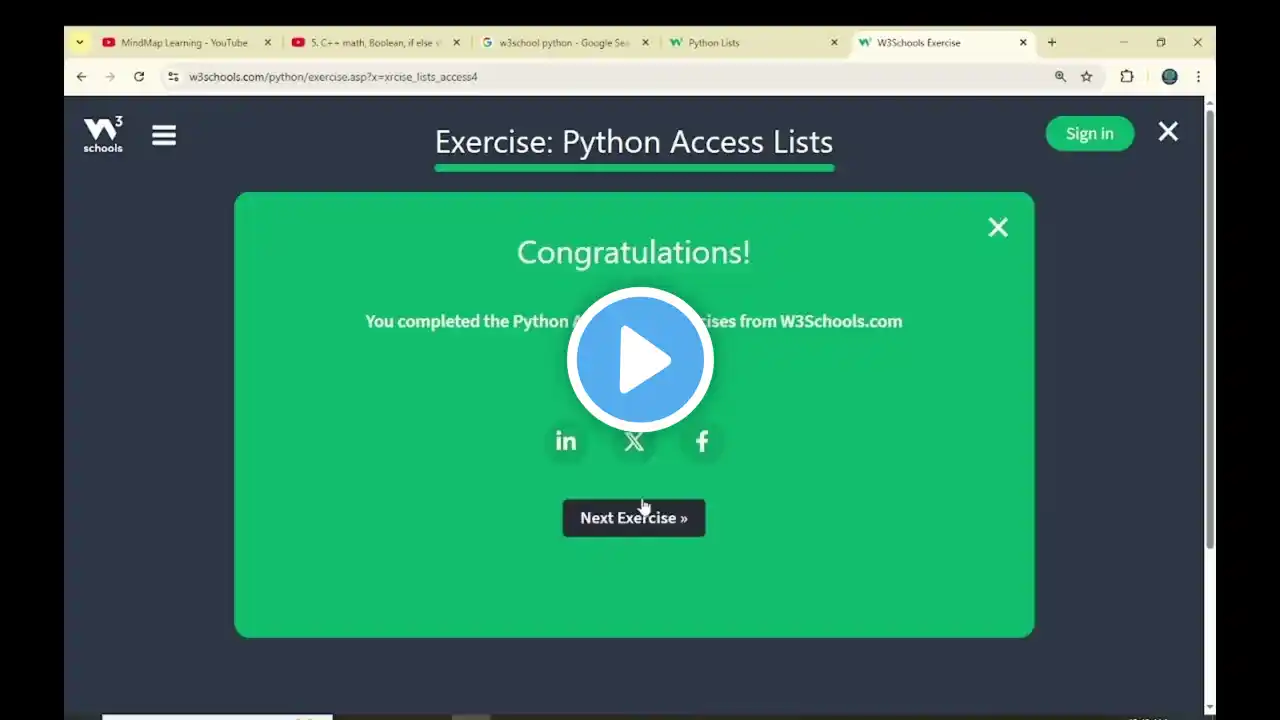1280x720 pixels.
Task: Go forward in browser history
Action: coord(110,76)
